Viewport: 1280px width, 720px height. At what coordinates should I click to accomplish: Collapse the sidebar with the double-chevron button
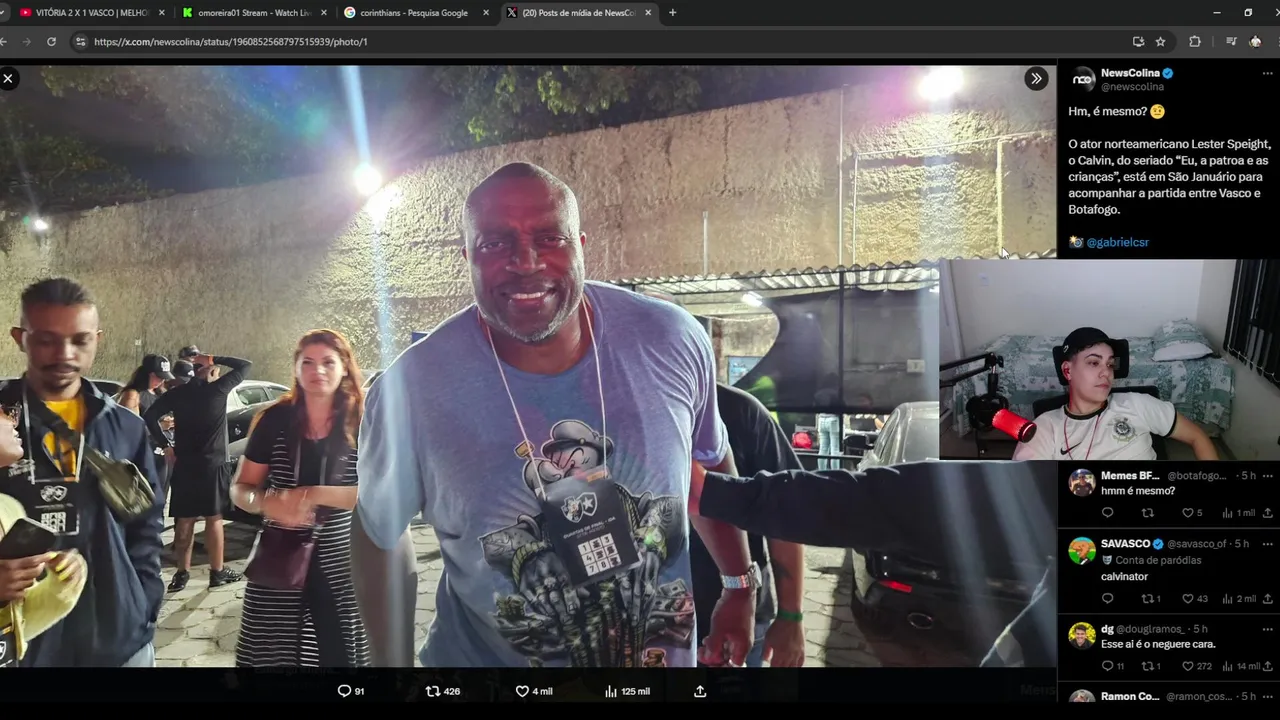[x=1036, y=79]
